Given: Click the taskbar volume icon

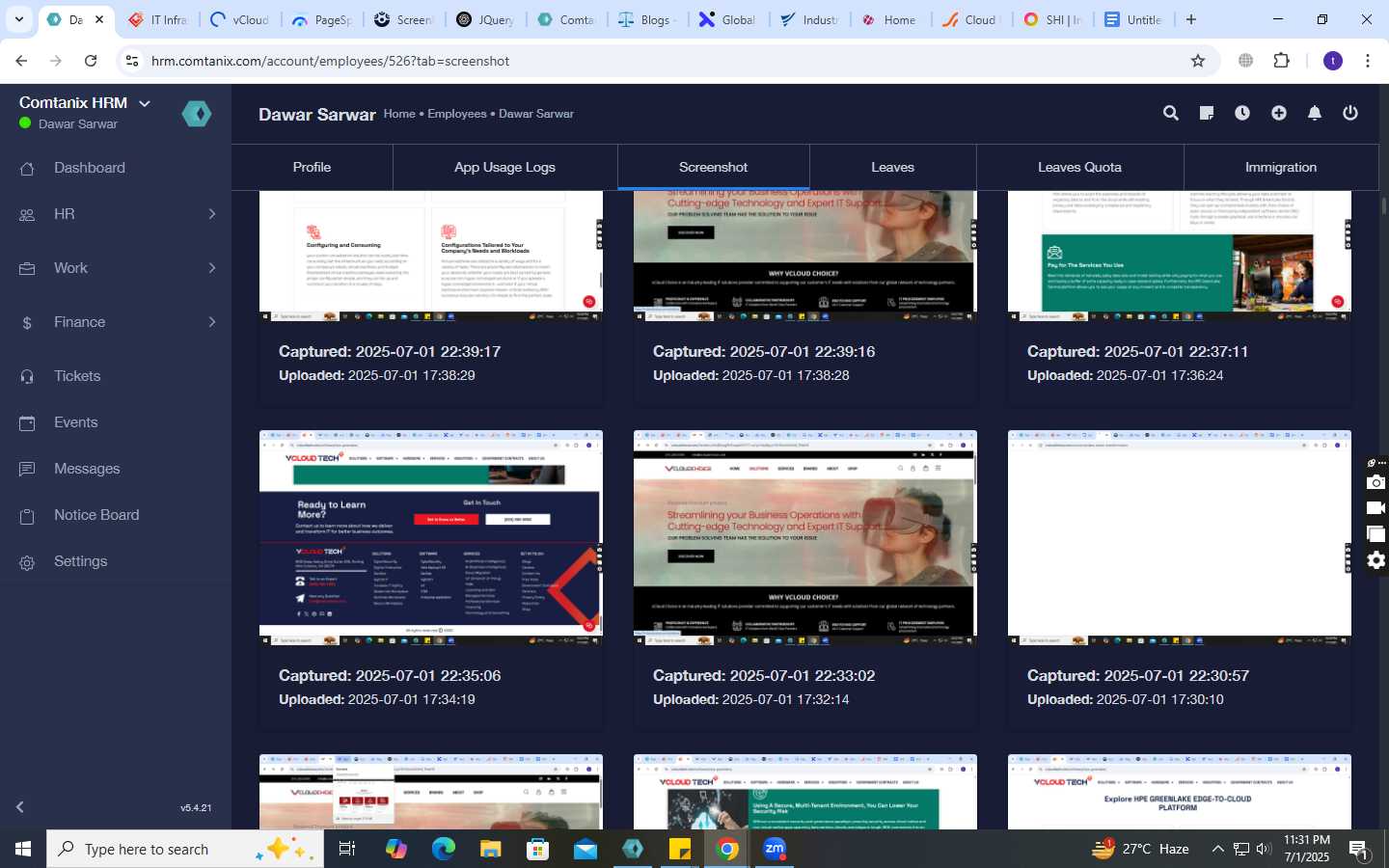Looking at the screenshot, I should pyautogui.click(x=1264, y=849).
